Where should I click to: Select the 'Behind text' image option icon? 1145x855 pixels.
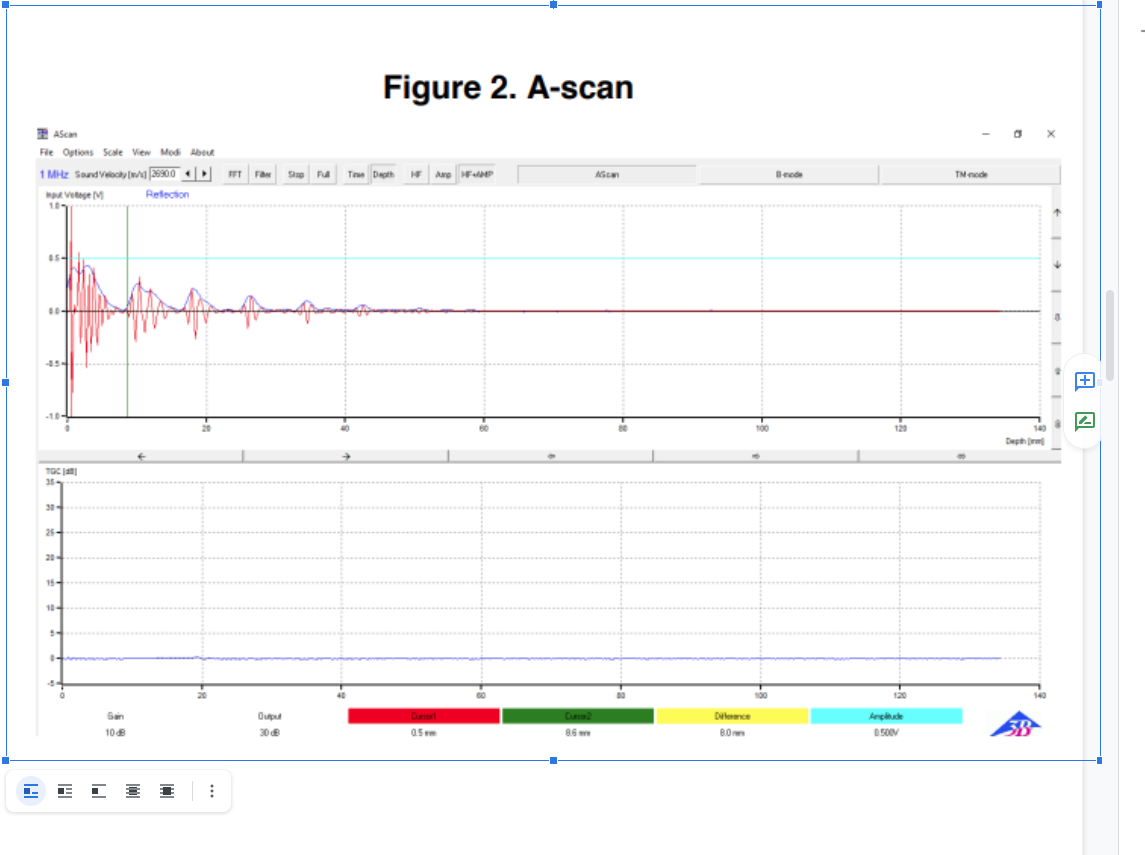coord(132,790)
